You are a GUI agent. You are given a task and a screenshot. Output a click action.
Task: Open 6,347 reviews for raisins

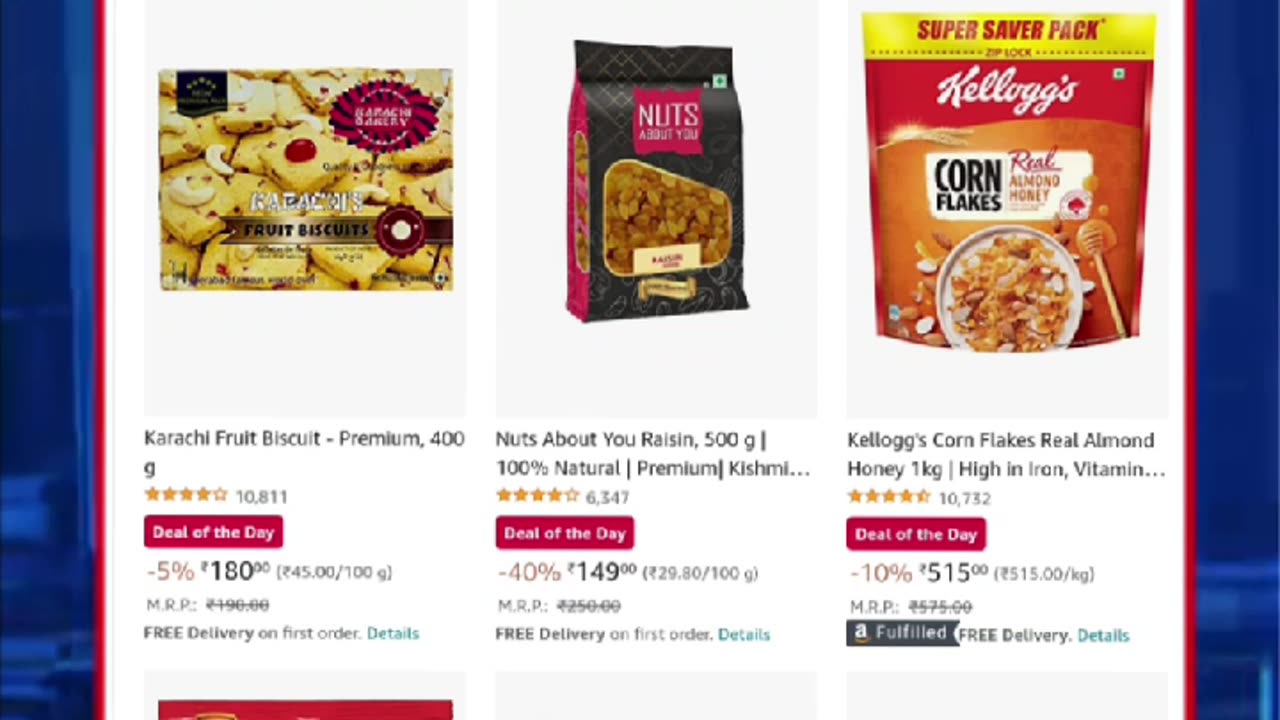pos(607,497)
